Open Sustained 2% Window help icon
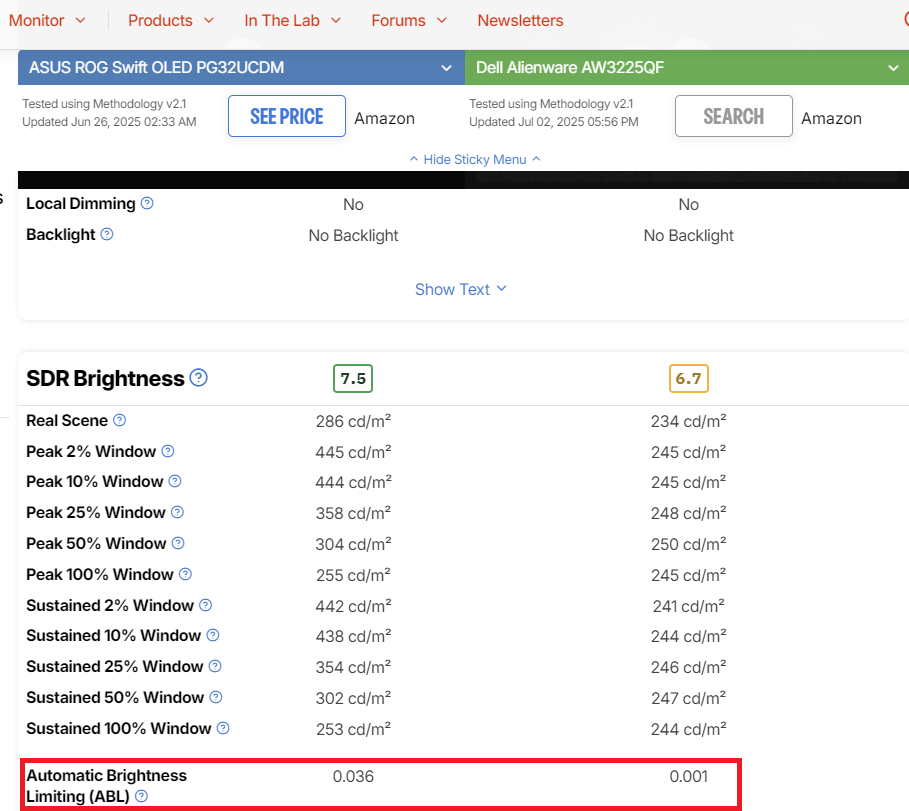The width and height of the screenshot is (909, 811). click(x=205, y=605)
